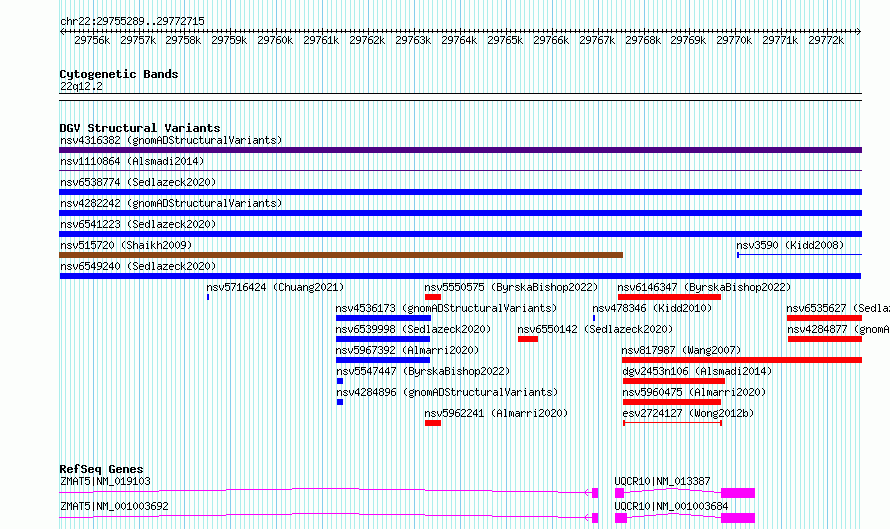Click dgv2453n106 (Alsmadi2014) label
The image size is (890, 529).
point(697,371)
